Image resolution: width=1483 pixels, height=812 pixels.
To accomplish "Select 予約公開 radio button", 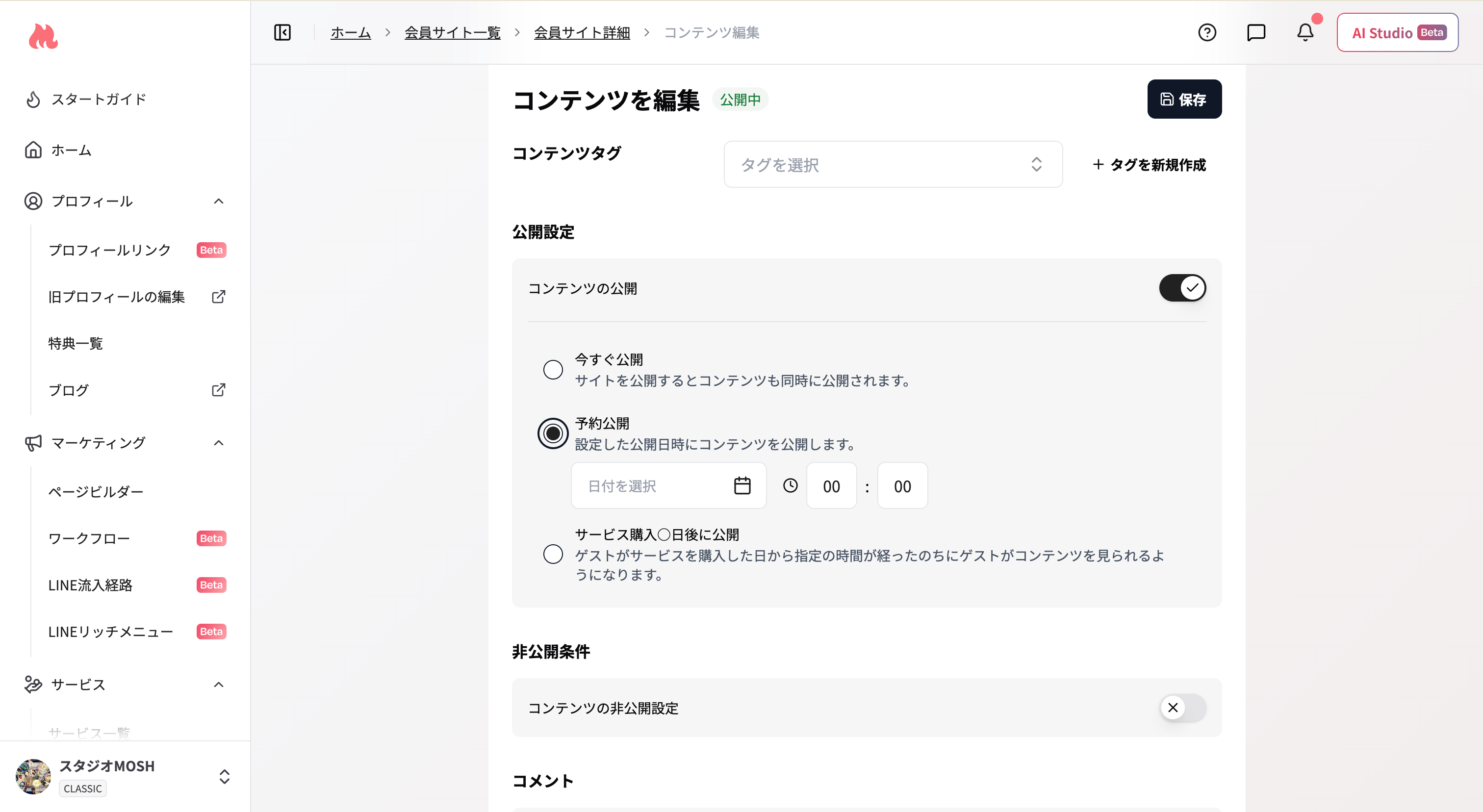I will 553,433.
